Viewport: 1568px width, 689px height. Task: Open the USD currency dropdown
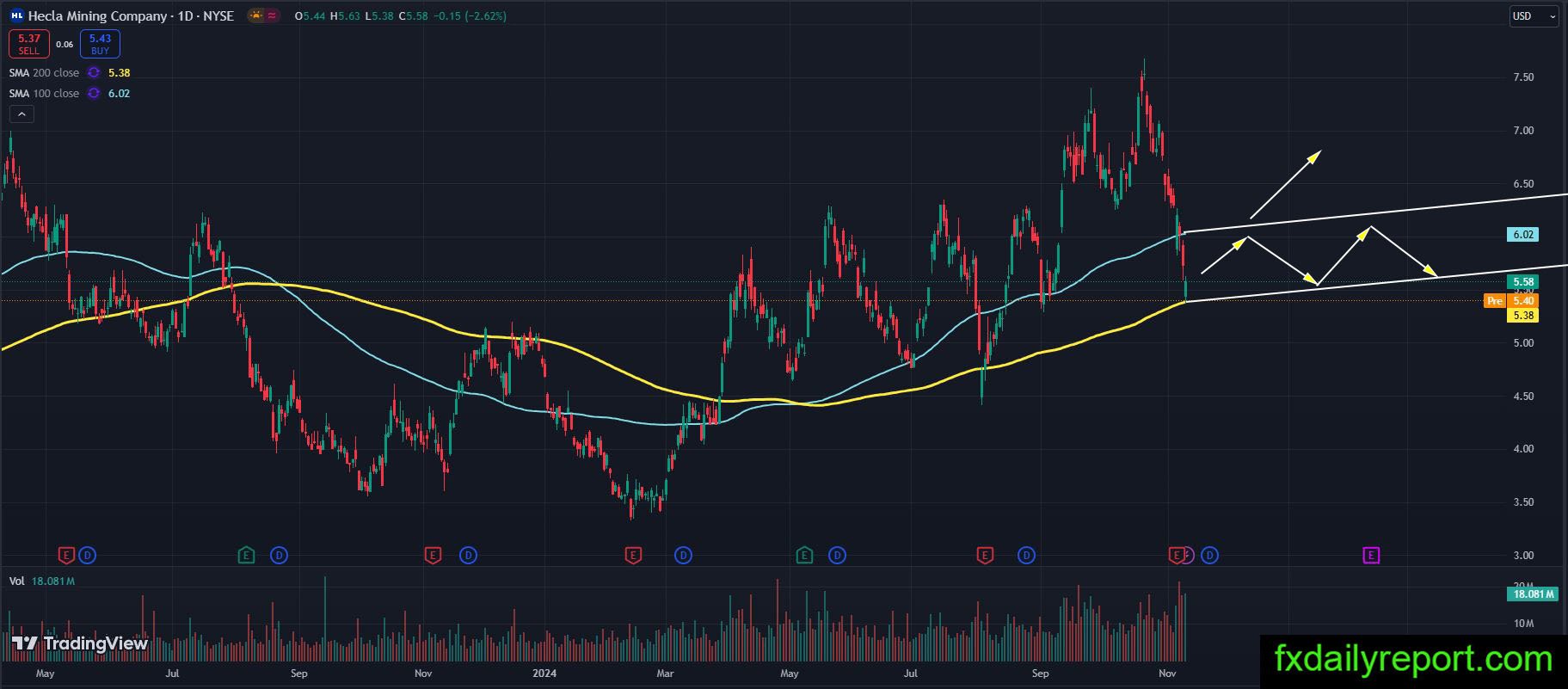(x=1534, y=16)
